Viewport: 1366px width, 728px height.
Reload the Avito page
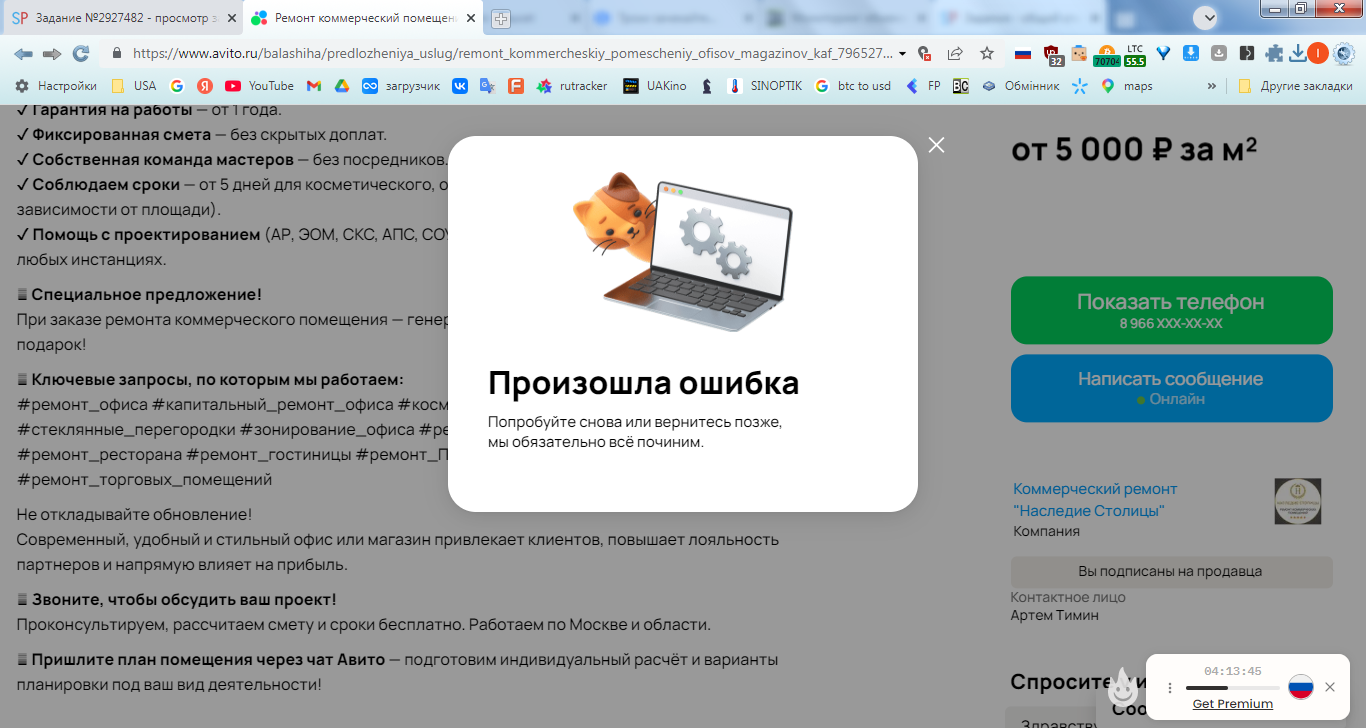click(81, 53)
